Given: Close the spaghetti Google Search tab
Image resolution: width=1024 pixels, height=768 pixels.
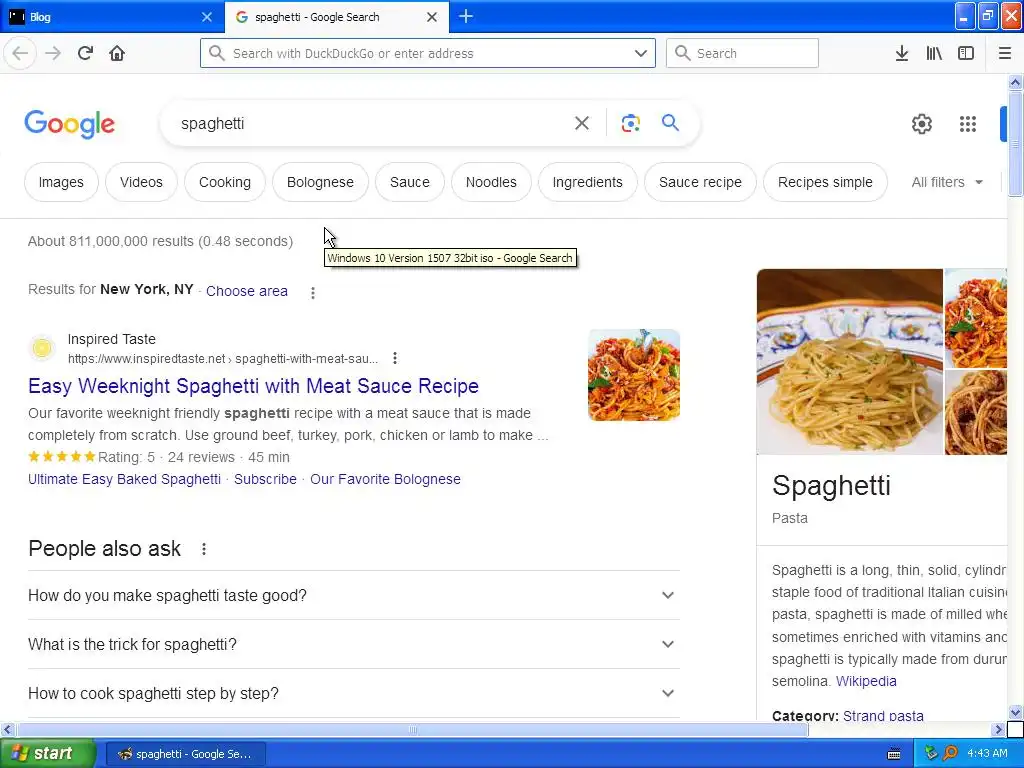Looking at the screenshot, I should tap(432, 17).
